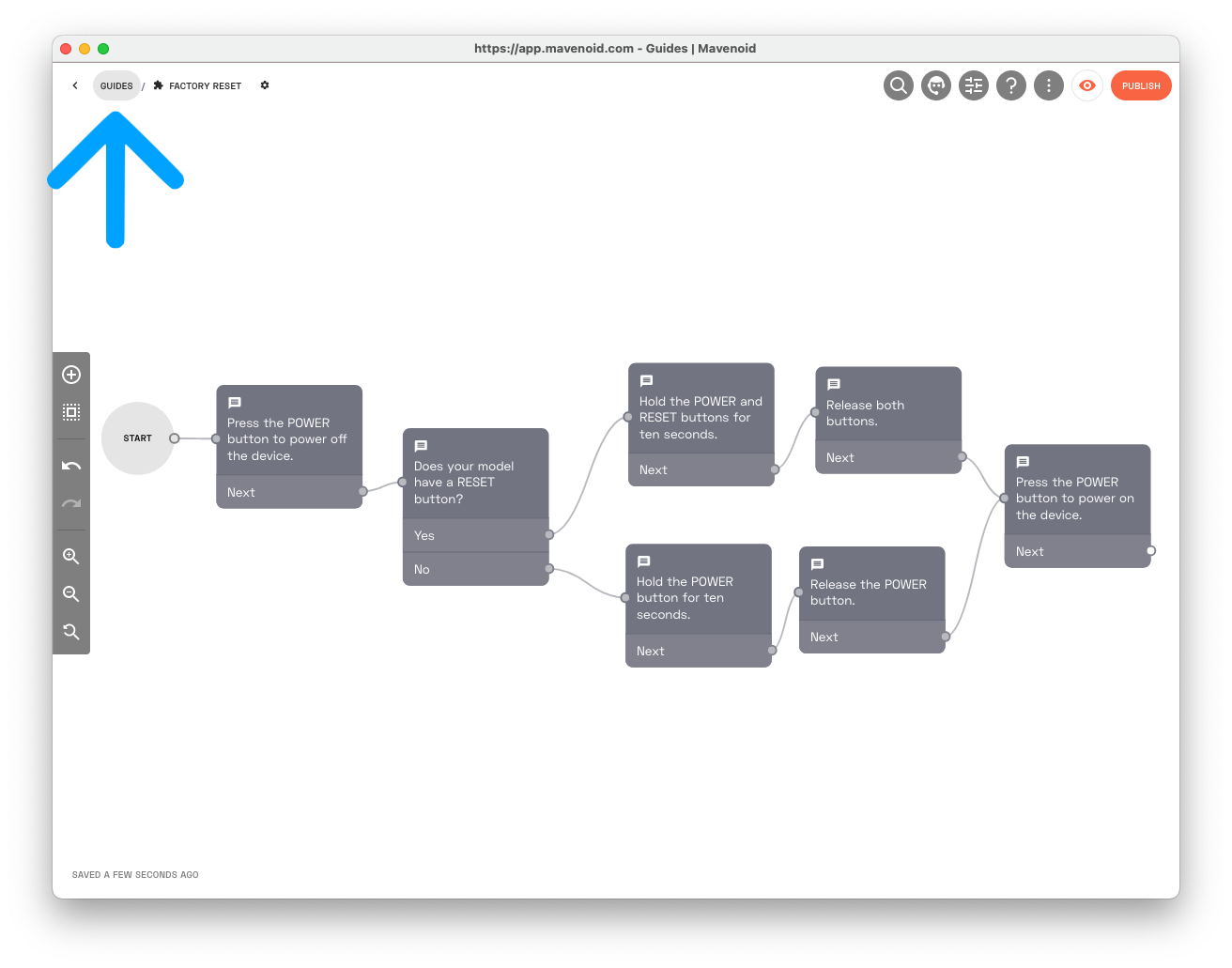Open the support agent headset icon

(936, 85)
